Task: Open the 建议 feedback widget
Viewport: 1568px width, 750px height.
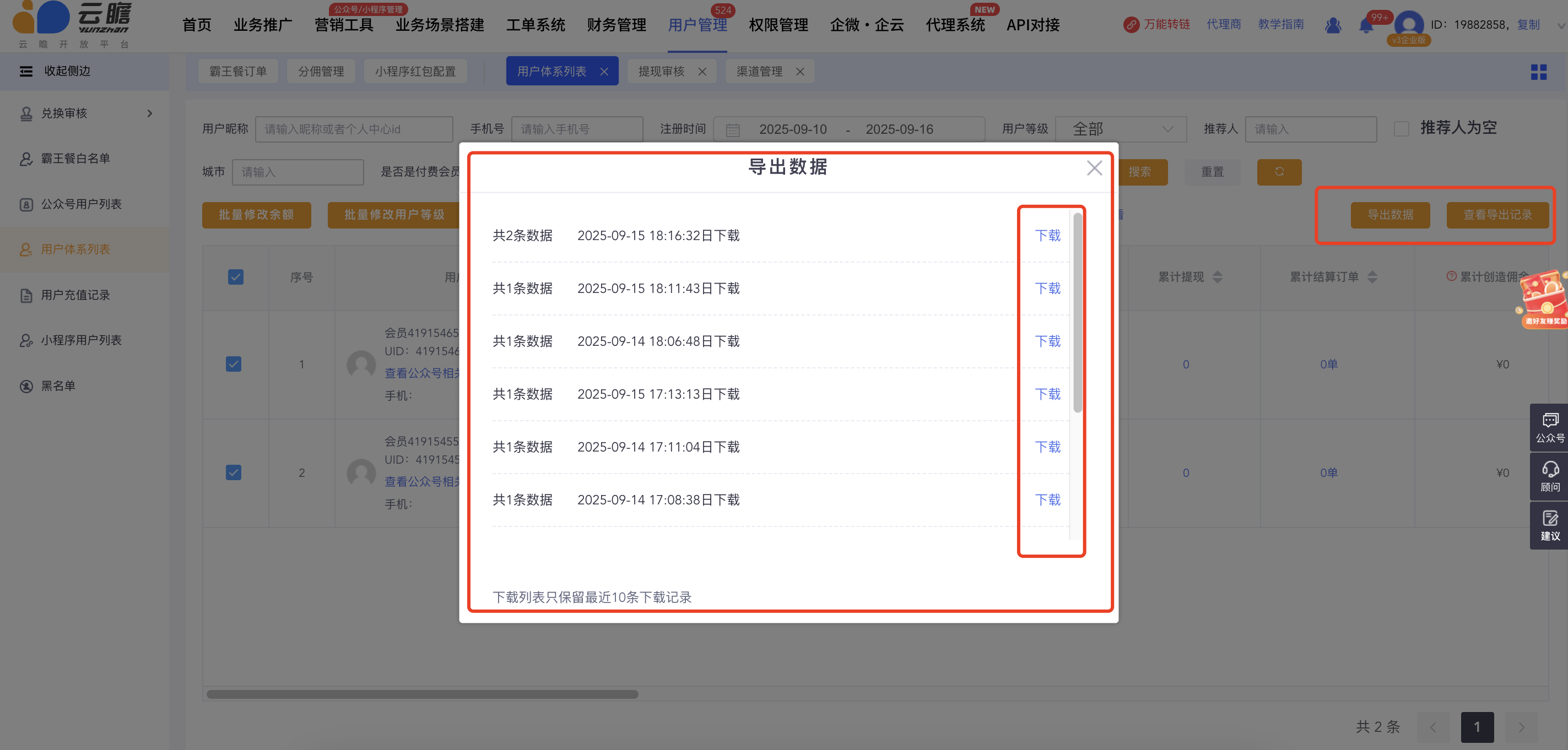Action: point(1549,525)
